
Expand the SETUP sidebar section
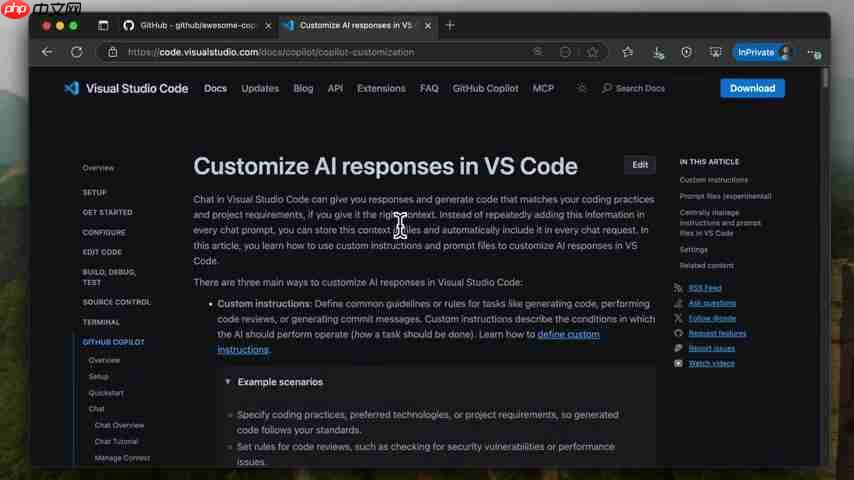pos(94,193)
